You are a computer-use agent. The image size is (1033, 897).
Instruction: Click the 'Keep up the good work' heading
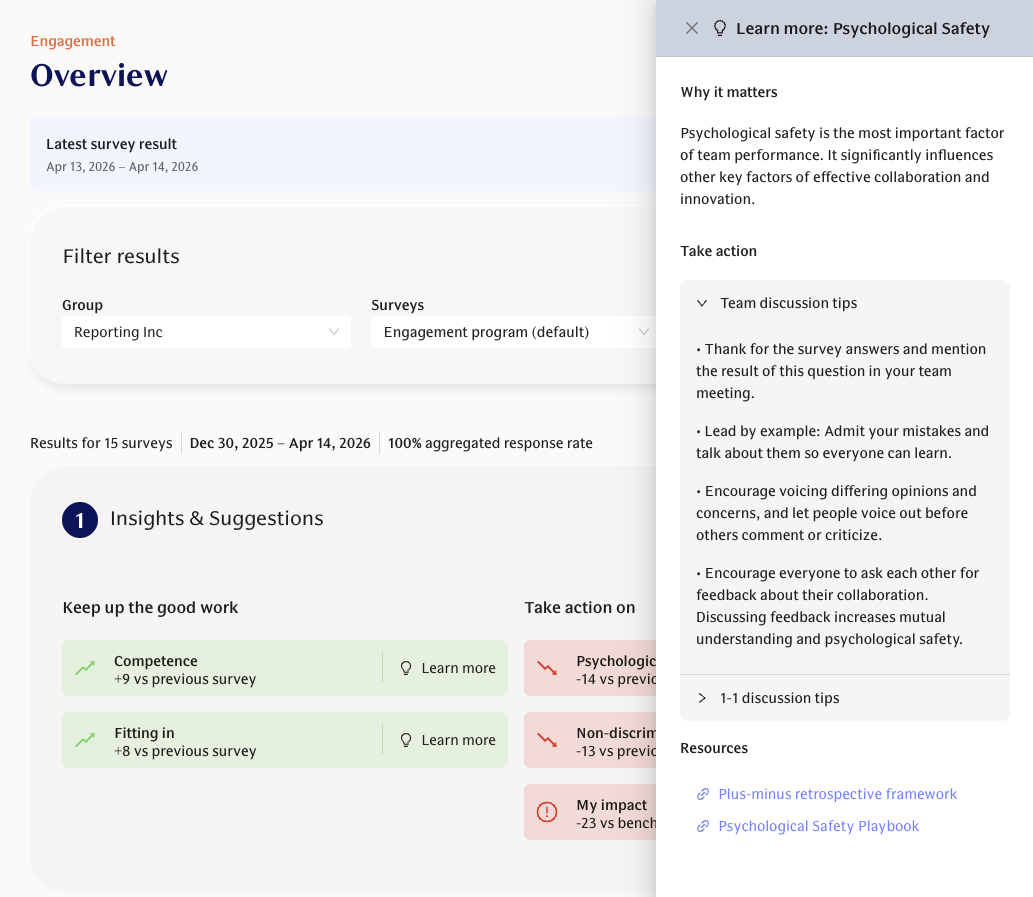click(x=150, y=607)
